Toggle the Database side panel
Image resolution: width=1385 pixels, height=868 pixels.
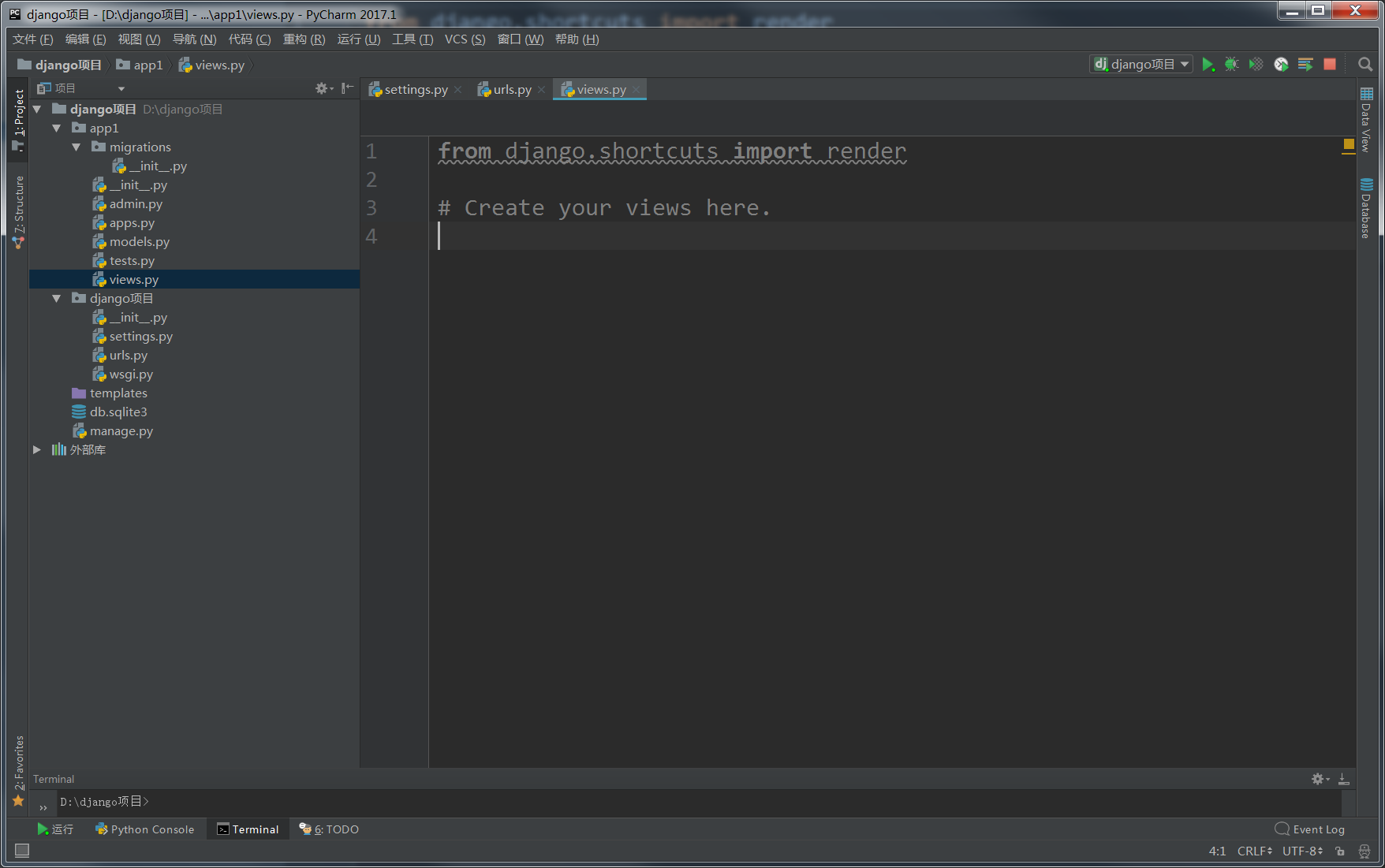pos(1367,209)
